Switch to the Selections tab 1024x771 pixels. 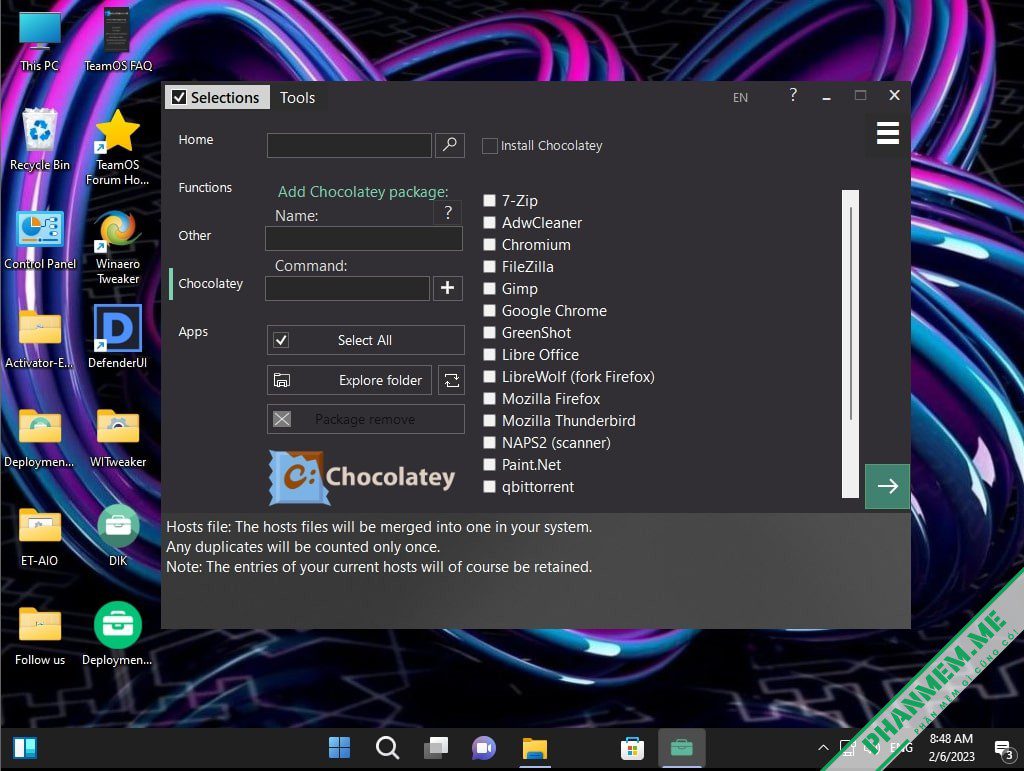pyautogui.click(x=217, y=97)
